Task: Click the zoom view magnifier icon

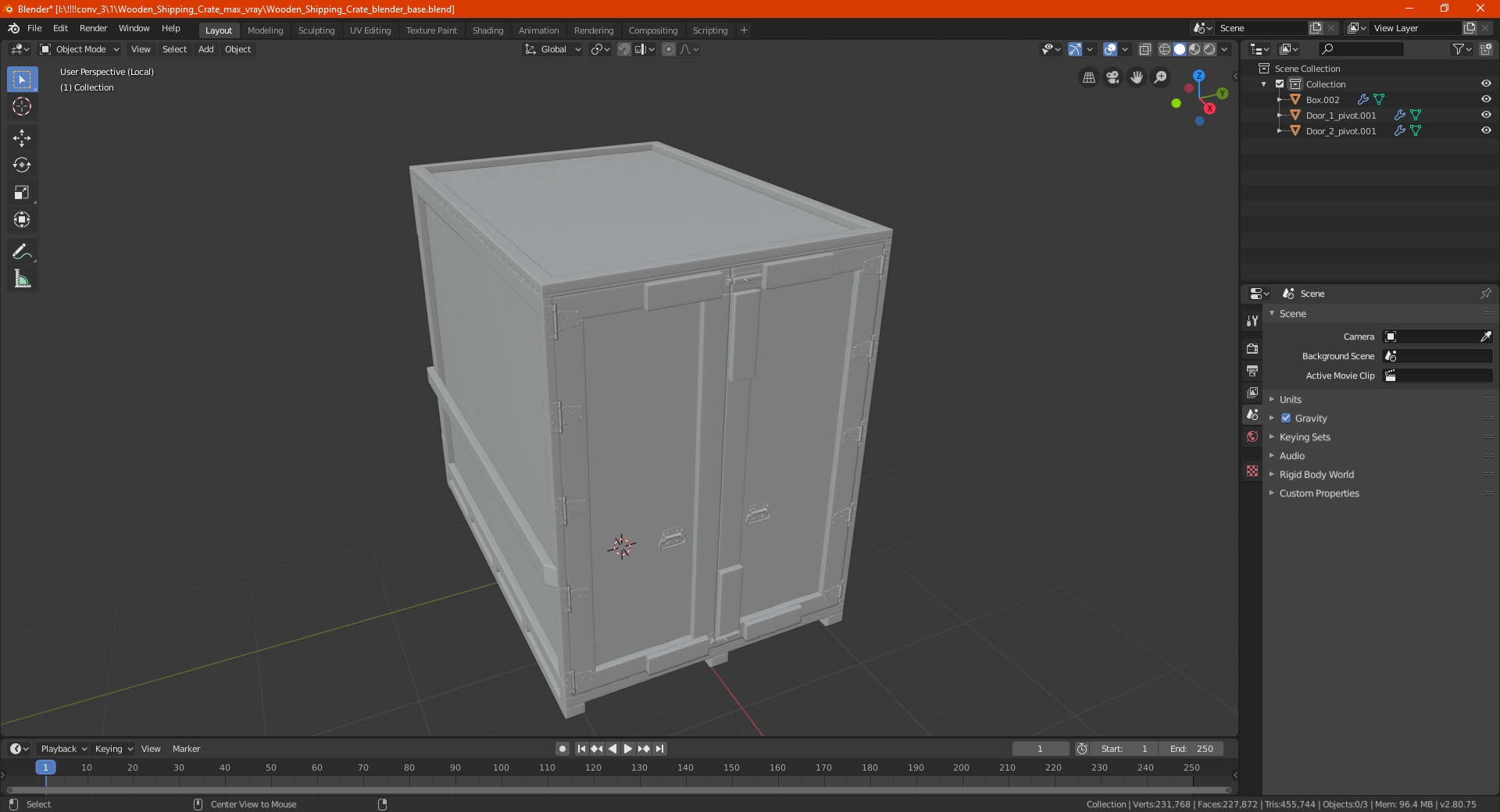Action: point(1161,77)
